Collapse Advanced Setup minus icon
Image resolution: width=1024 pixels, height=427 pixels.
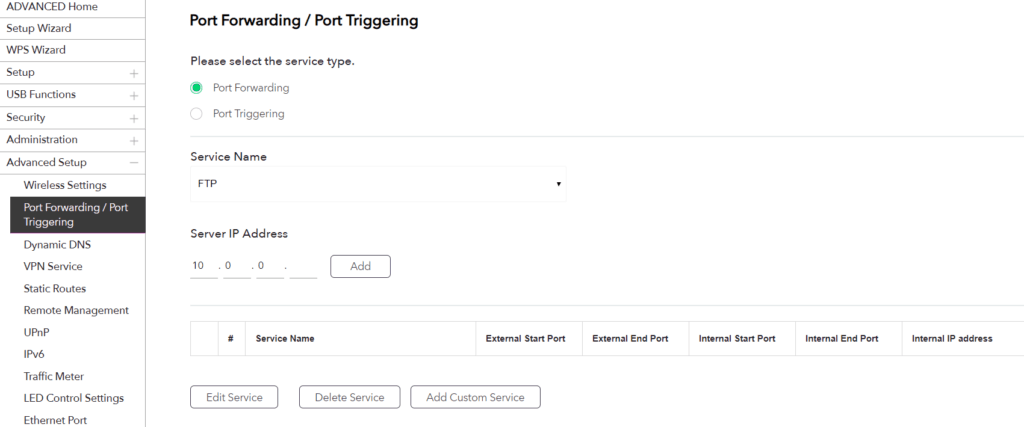pos(133,163)
